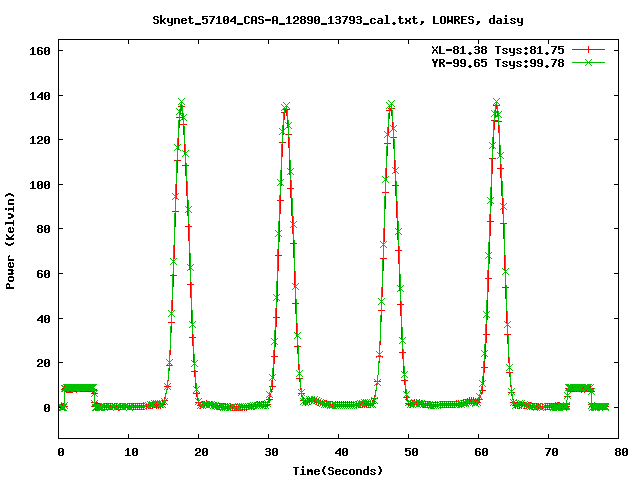Click the x-axis tick label 30
Viewport: 640px width, 480px height.
271,452
